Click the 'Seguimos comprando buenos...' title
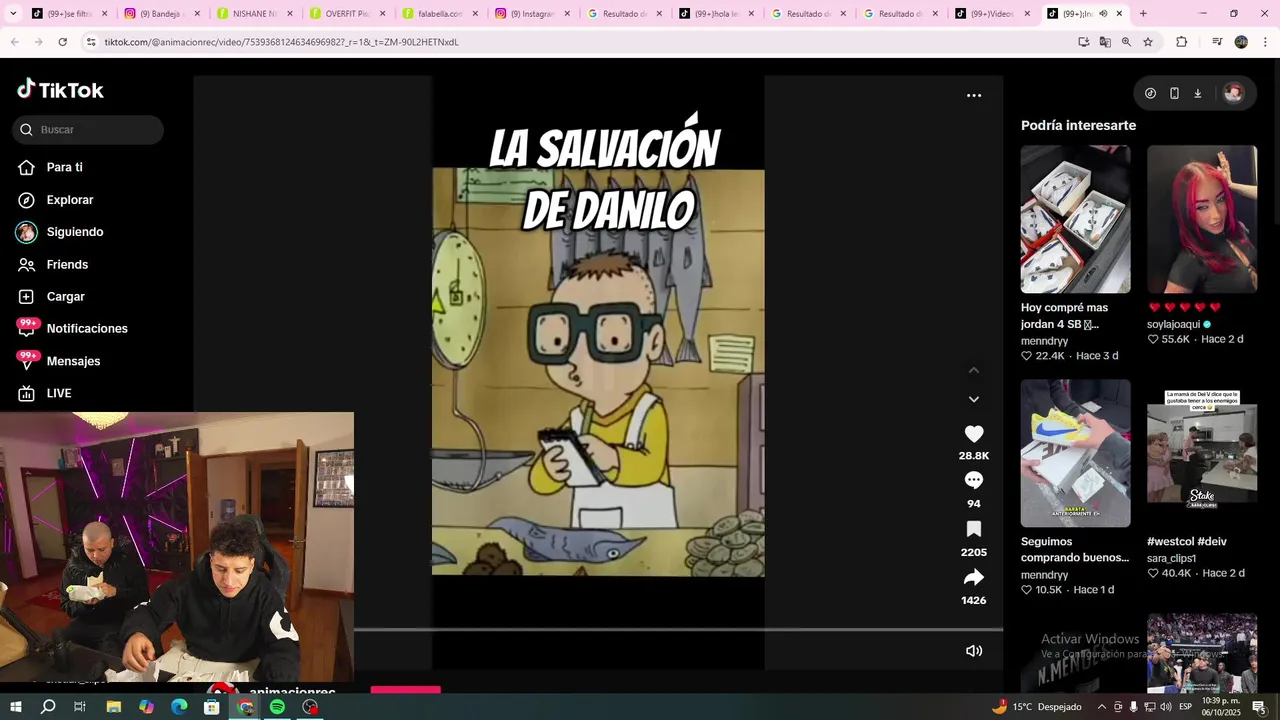 [1075, 550]
